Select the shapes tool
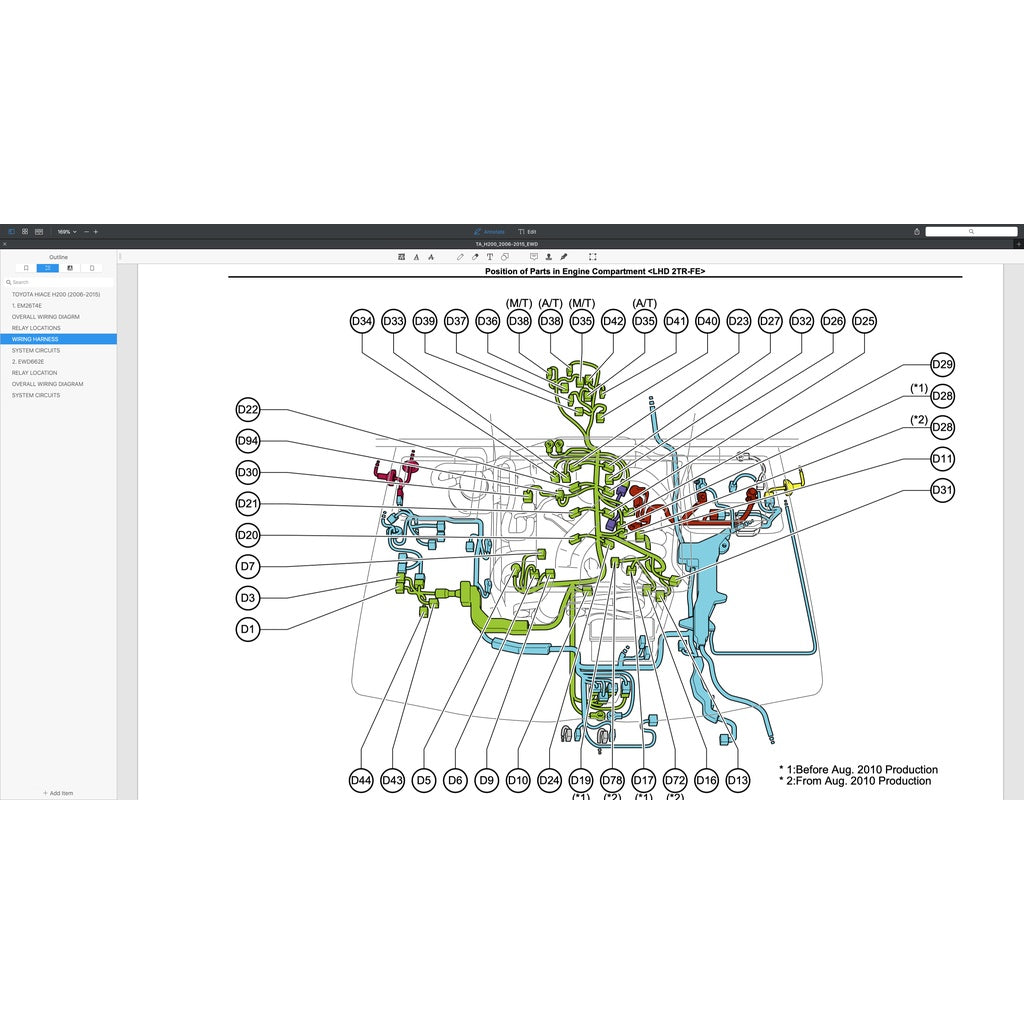Screen dimensions: 1024x1024 click(x=505, y=257)
